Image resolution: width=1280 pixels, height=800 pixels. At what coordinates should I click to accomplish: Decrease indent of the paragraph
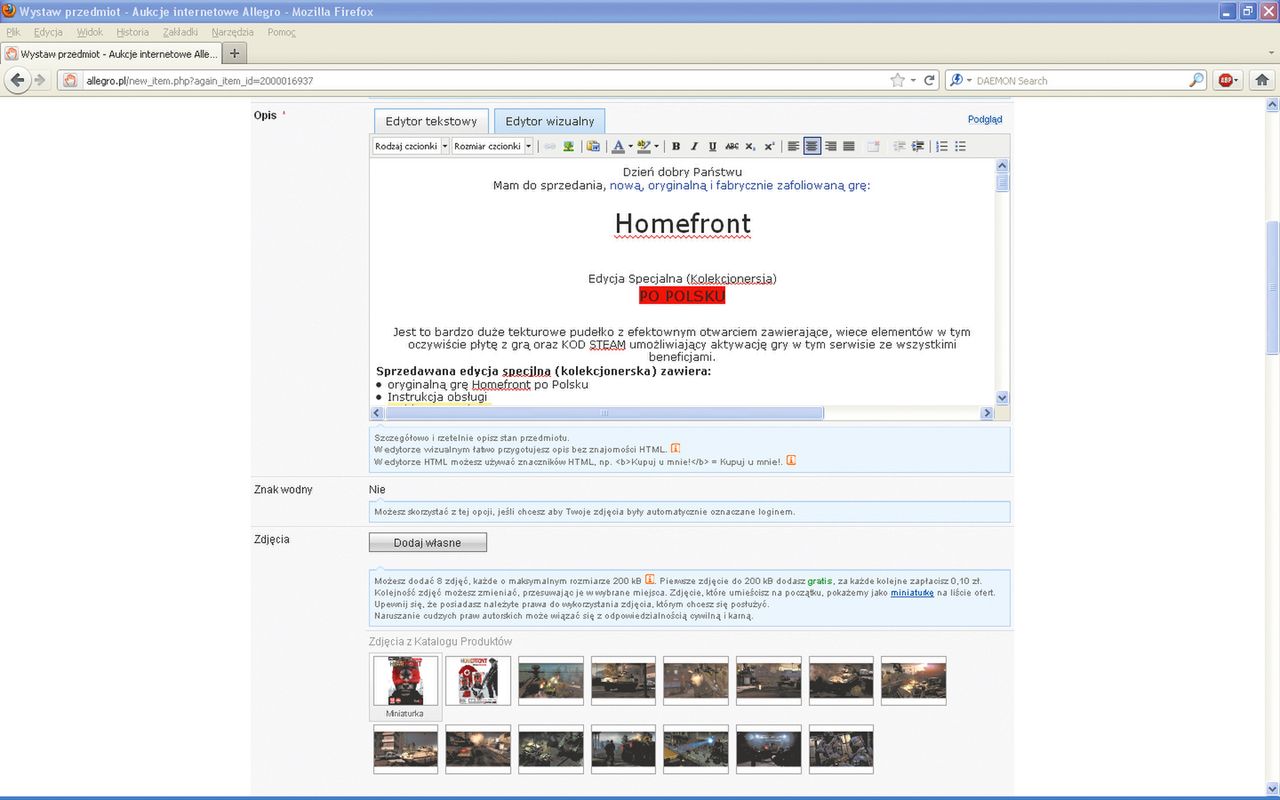coord(899,146)
